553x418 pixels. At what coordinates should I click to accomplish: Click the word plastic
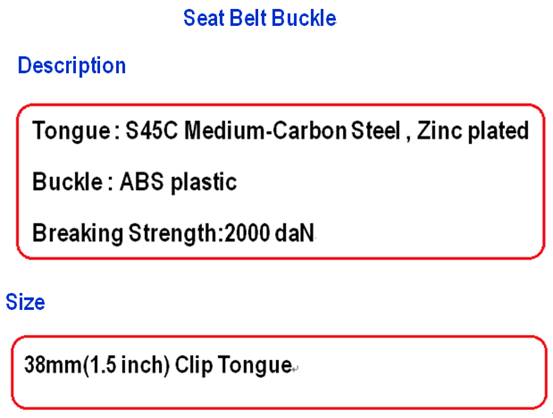203,183
